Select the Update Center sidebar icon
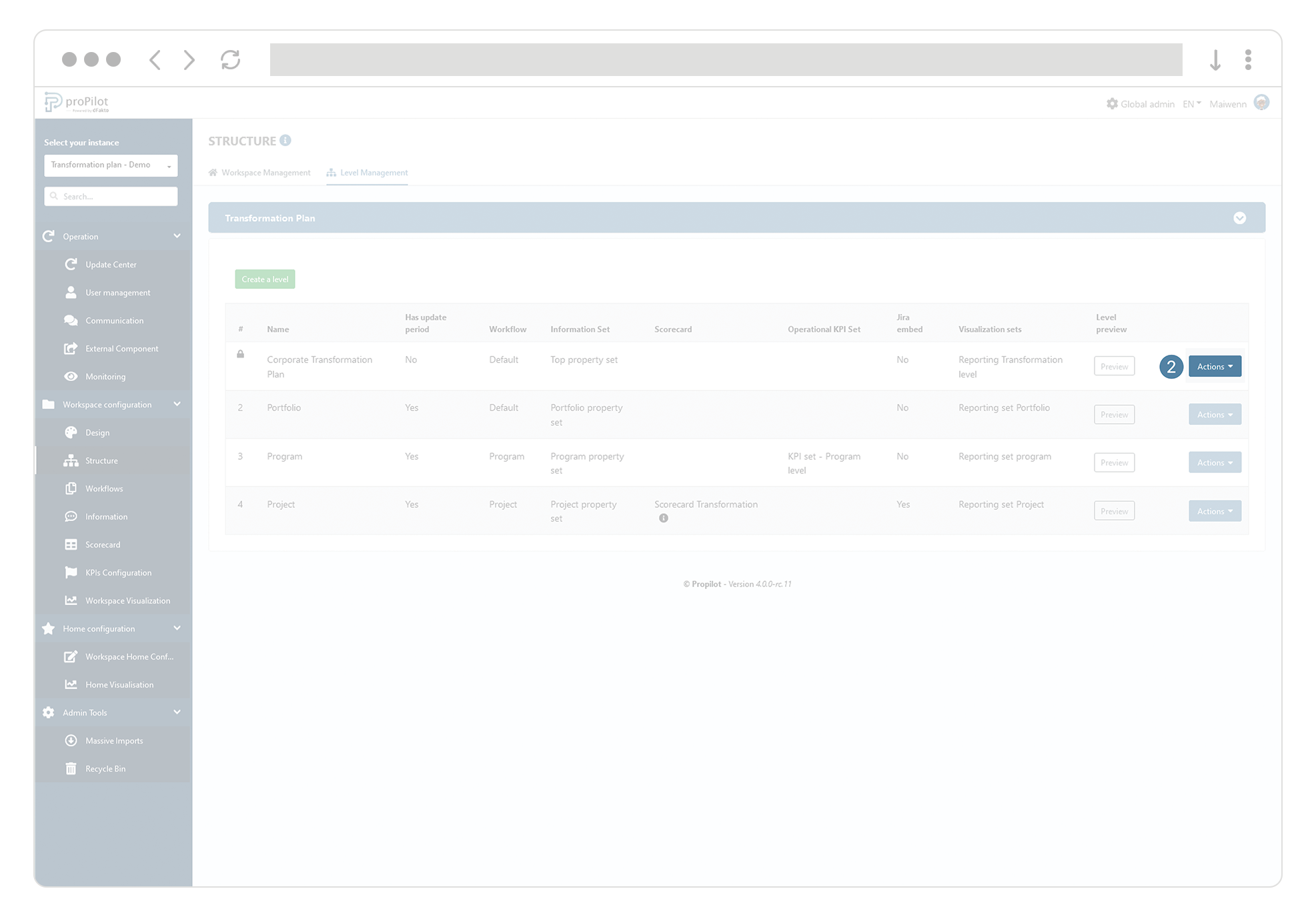The image size is (1316, 923). [71, 264]
